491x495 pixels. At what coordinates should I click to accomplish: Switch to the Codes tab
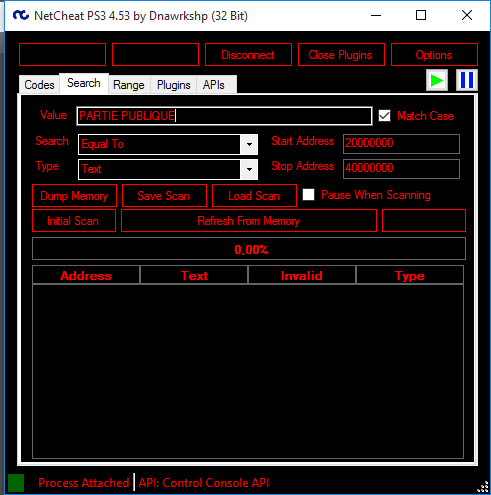pos(39,85)
